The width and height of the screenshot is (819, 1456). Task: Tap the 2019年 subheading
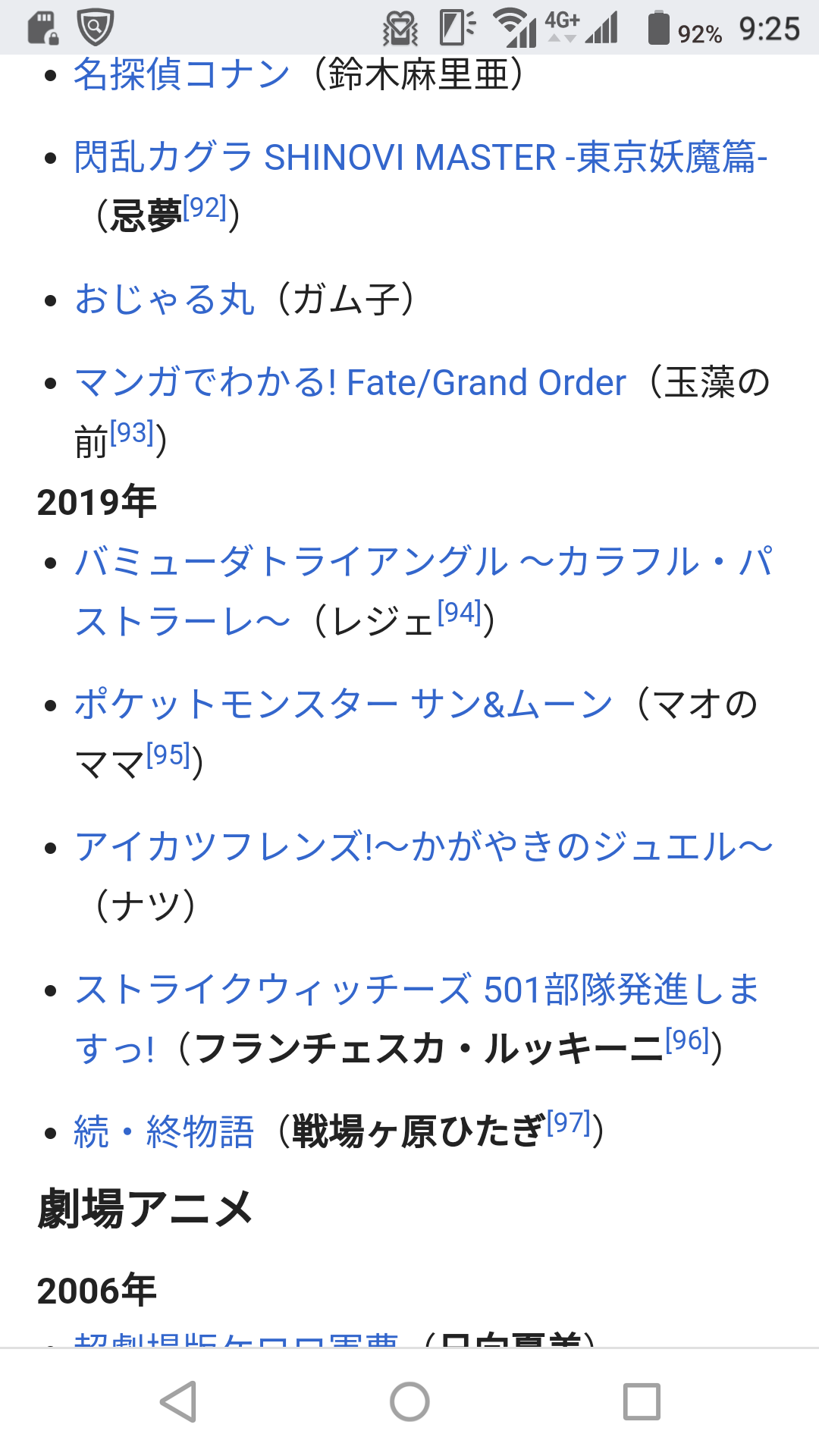[x=97, y=502]
